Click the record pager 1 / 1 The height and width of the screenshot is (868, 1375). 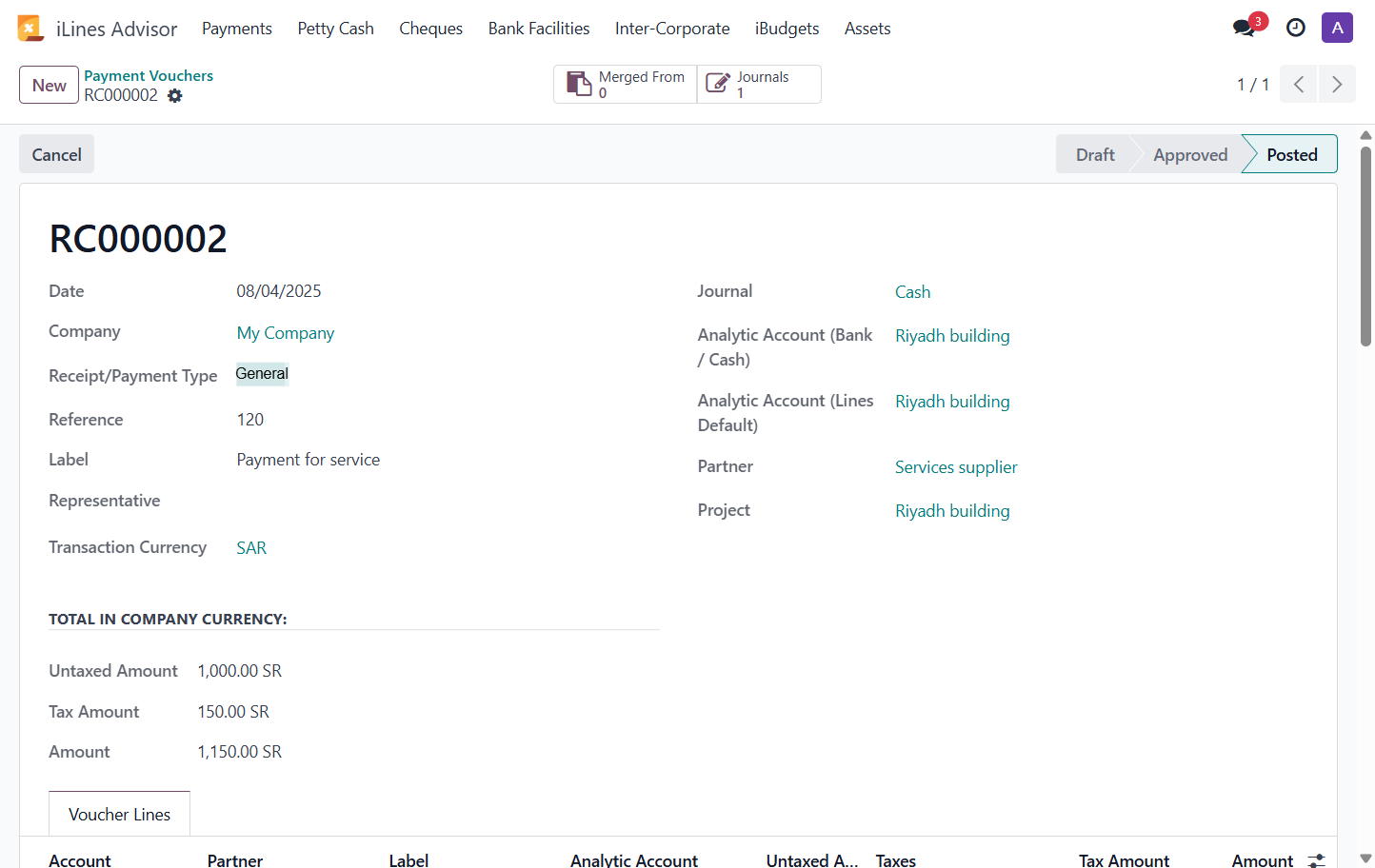1253,85
